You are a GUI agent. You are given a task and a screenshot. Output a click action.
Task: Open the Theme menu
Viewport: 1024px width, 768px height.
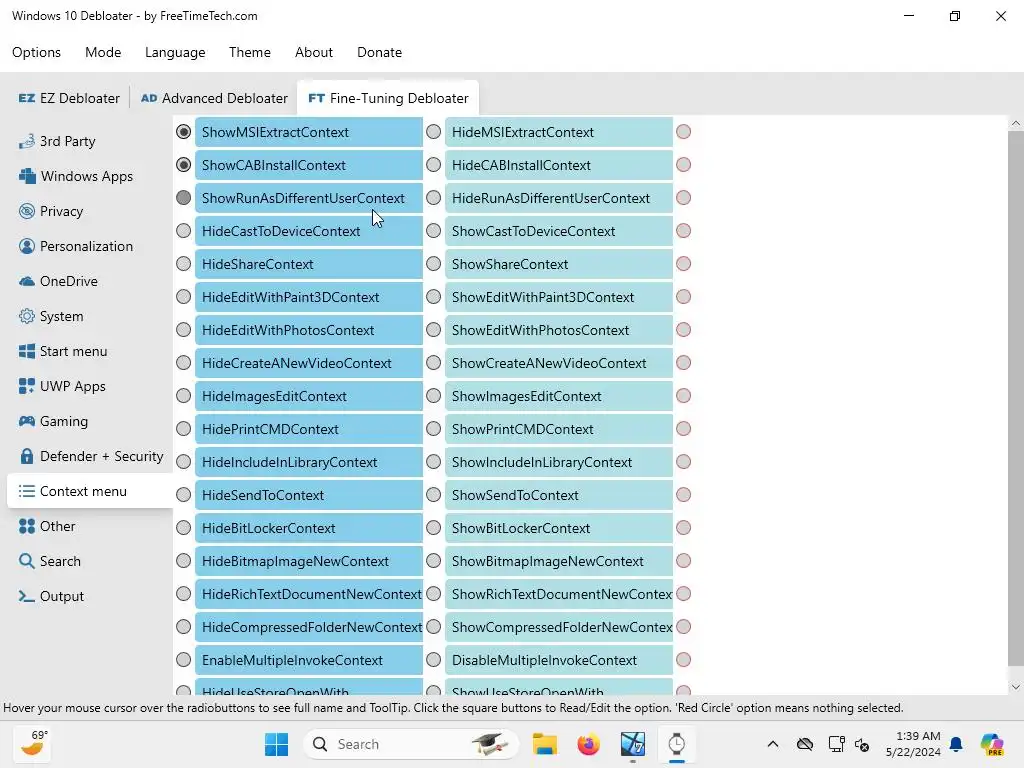point(249,52)
